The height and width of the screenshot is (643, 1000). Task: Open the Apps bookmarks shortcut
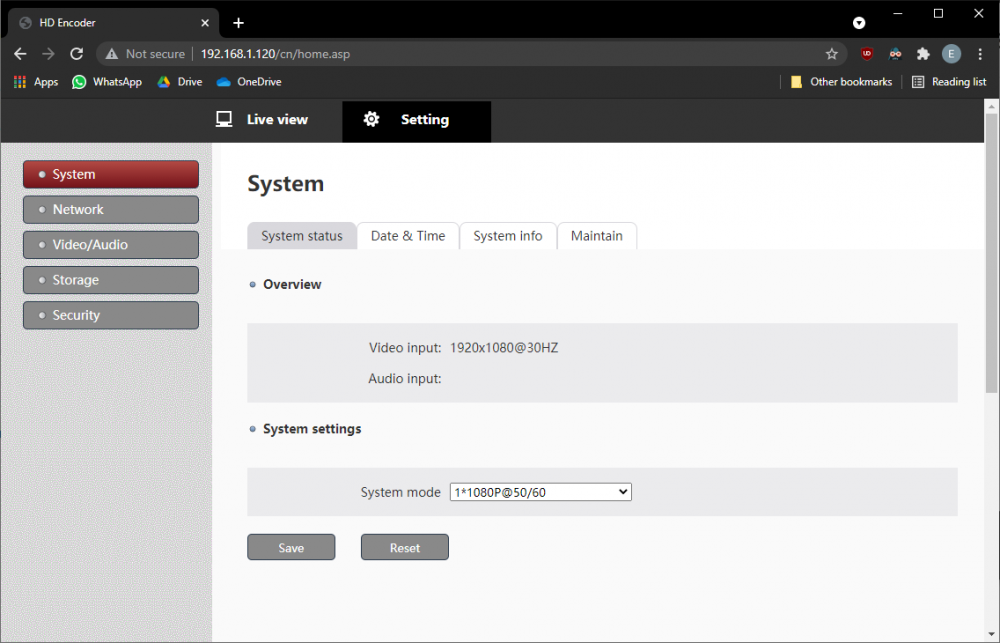(36, 82)
